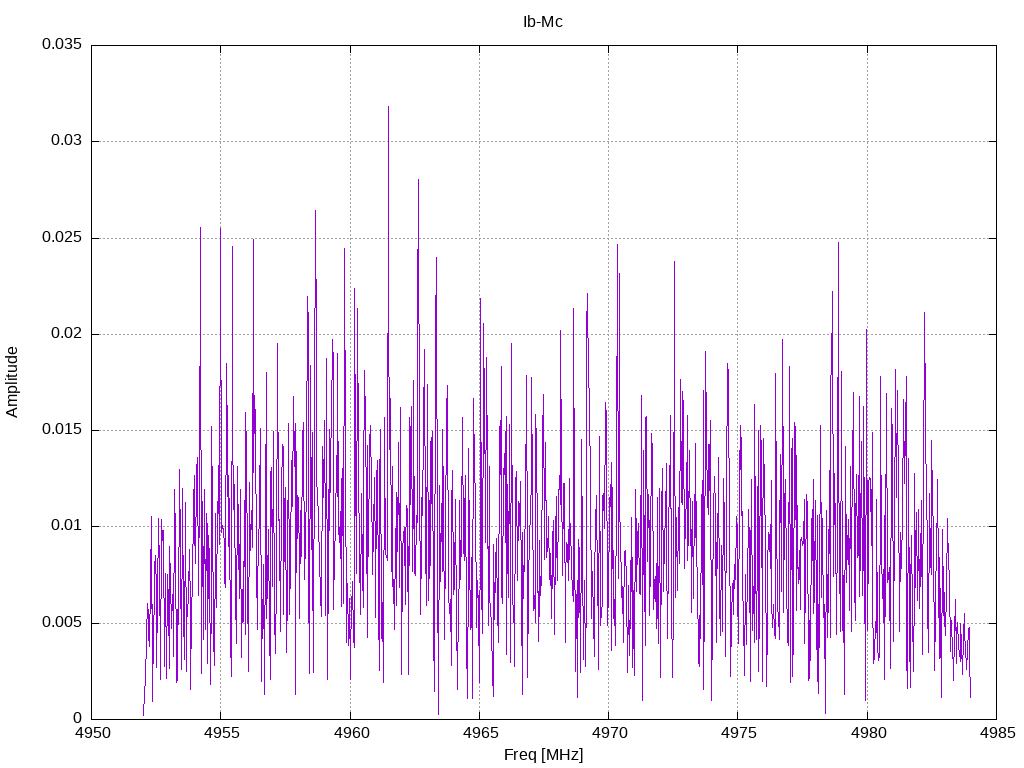Click the x-axis tick label 4960

(x=351, y=733)
